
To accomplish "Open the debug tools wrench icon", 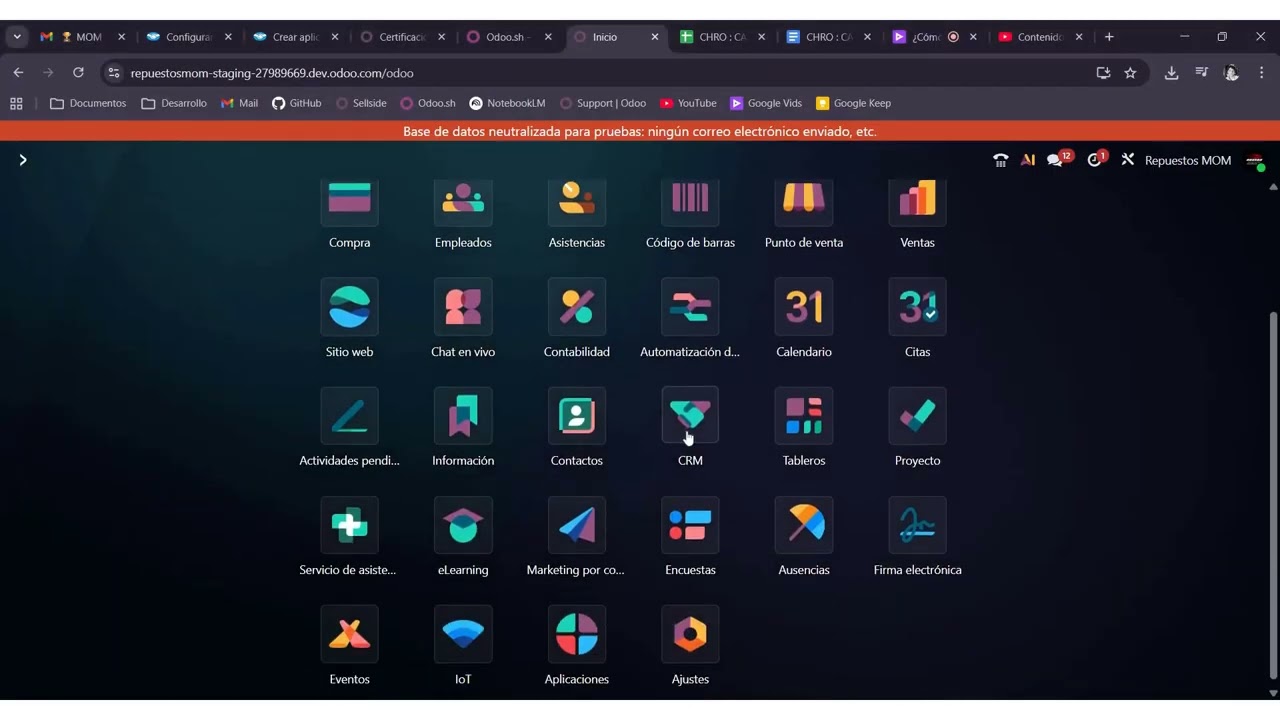I will click(x=1127, y=160).
